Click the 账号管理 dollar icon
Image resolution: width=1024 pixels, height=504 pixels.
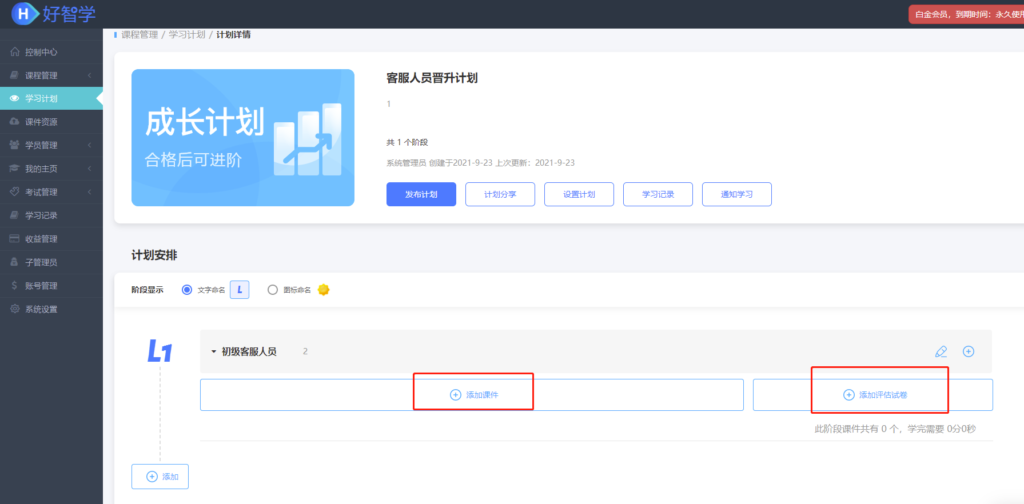point(14,286)
